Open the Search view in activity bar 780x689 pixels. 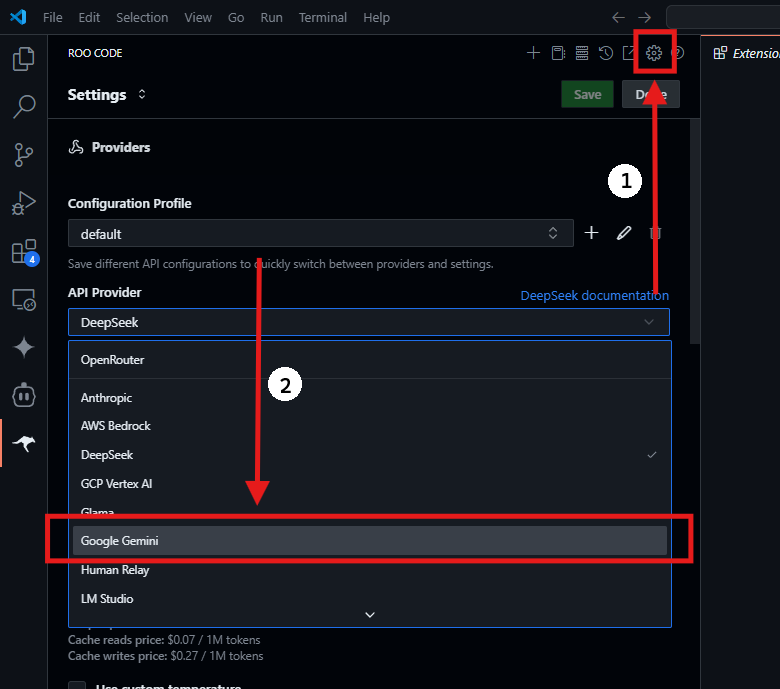[x=23, y=106]
